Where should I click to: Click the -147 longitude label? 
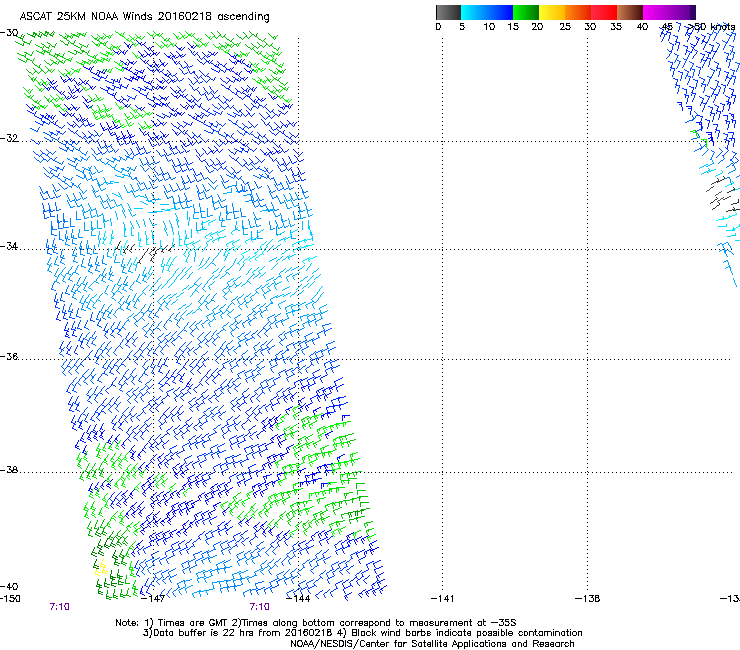pyautogui.click(x=153, y=599)
